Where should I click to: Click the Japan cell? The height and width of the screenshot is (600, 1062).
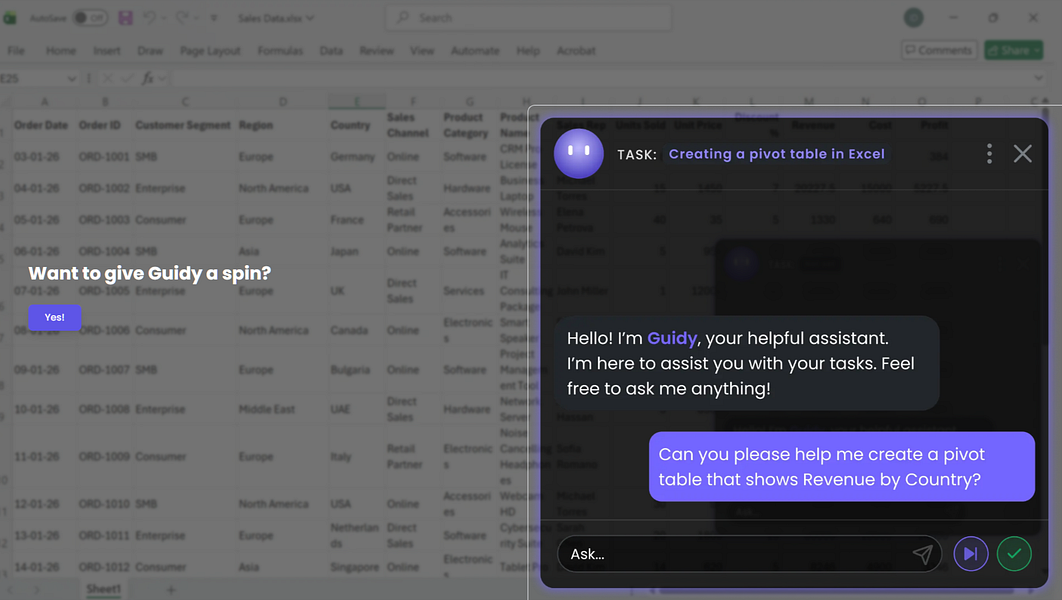[344, 251]
